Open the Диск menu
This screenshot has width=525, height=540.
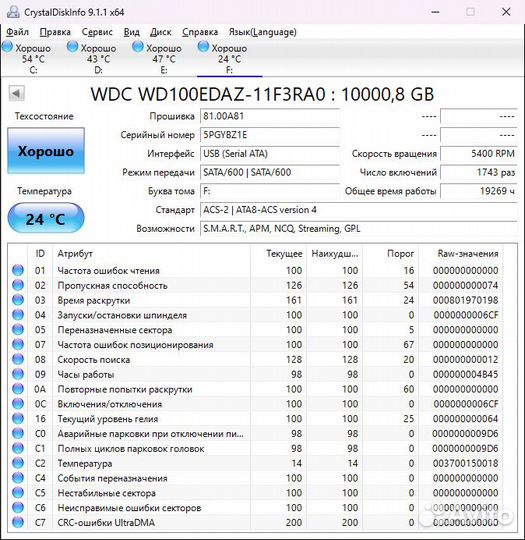161,32
